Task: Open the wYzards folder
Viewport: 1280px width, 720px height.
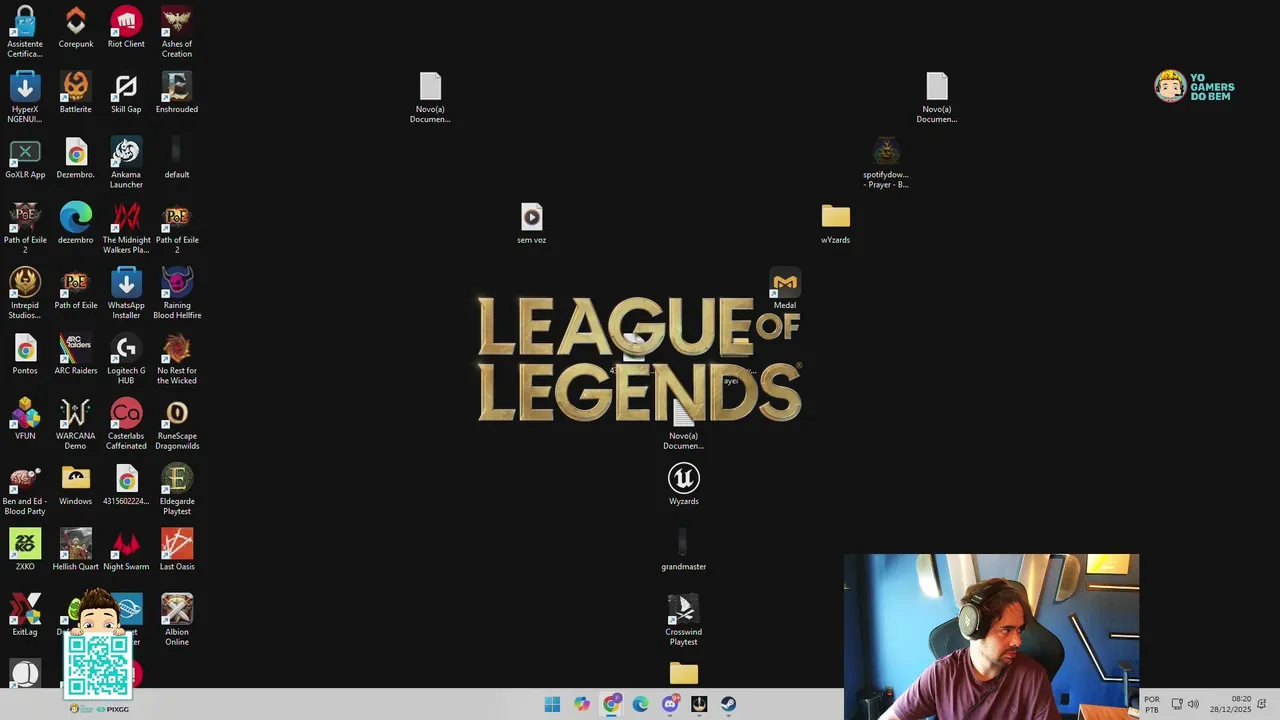Action: tap(836, 223)
